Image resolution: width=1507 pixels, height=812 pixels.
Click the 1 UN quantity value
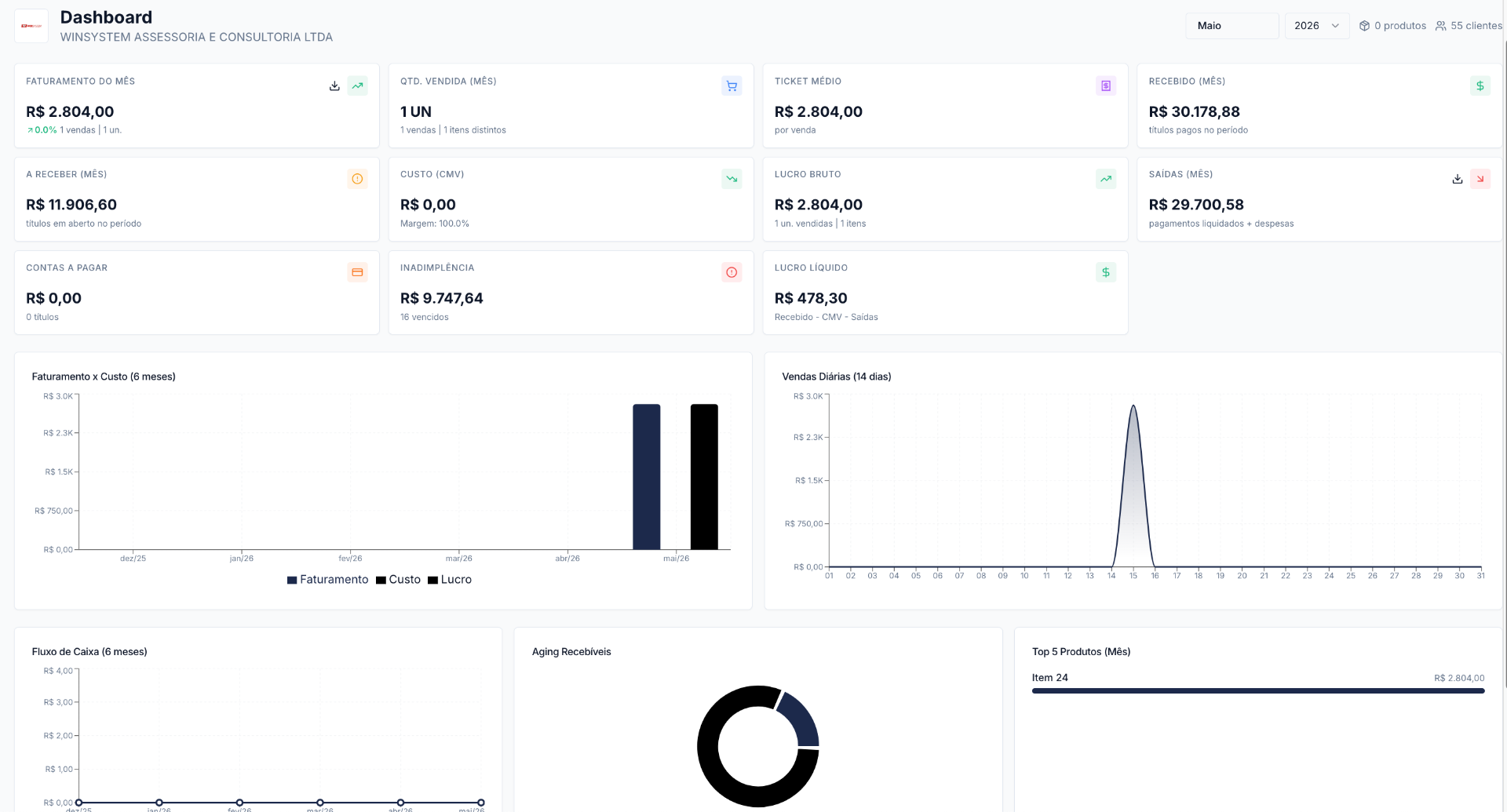416,112
